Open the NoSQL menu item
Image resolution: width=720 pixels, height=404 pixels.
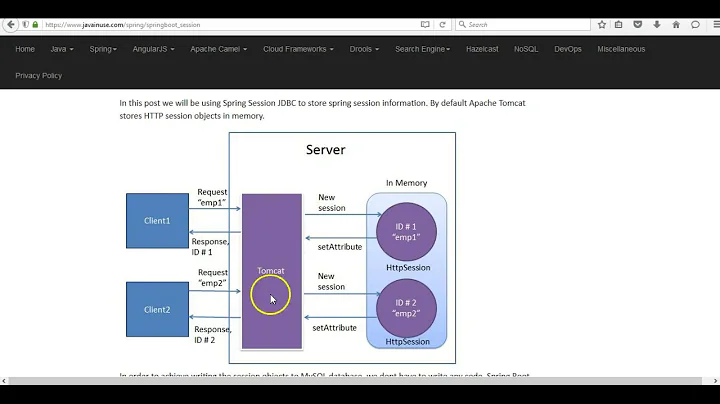526,49
